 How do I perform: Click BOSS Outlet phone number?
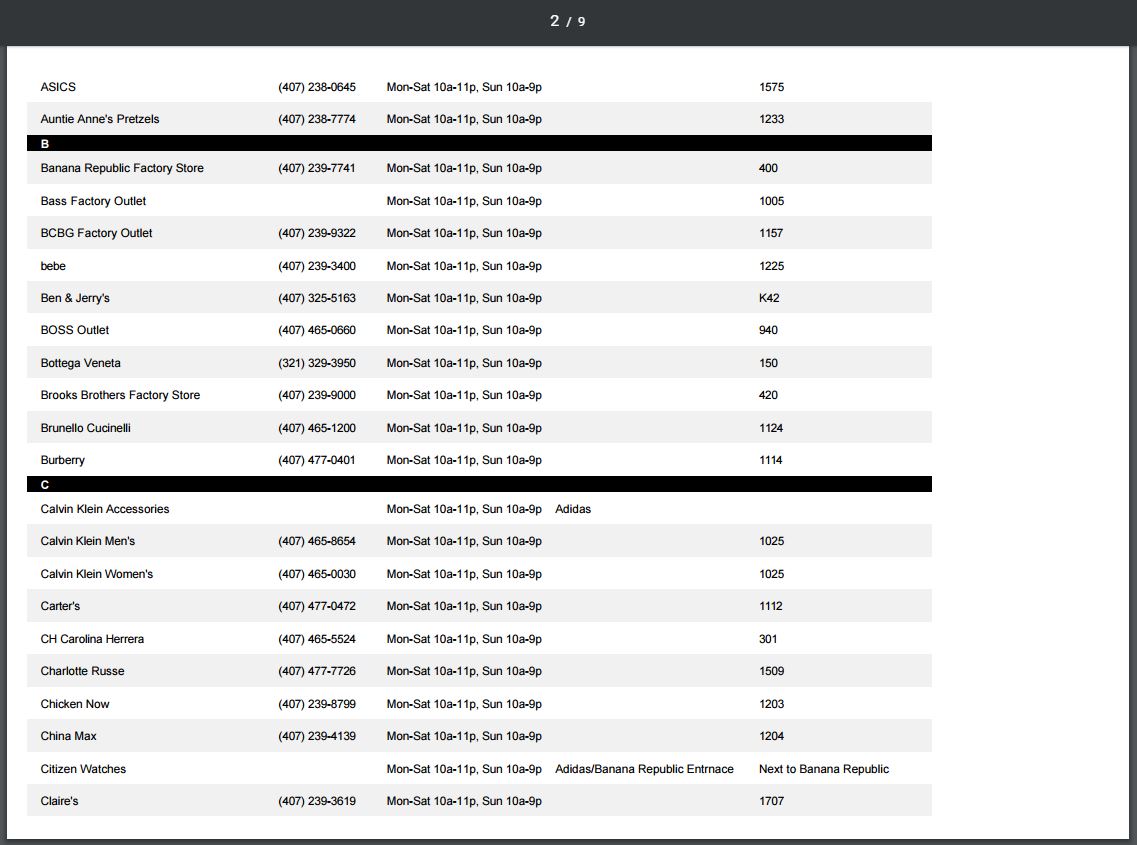[x=316, y=330]
